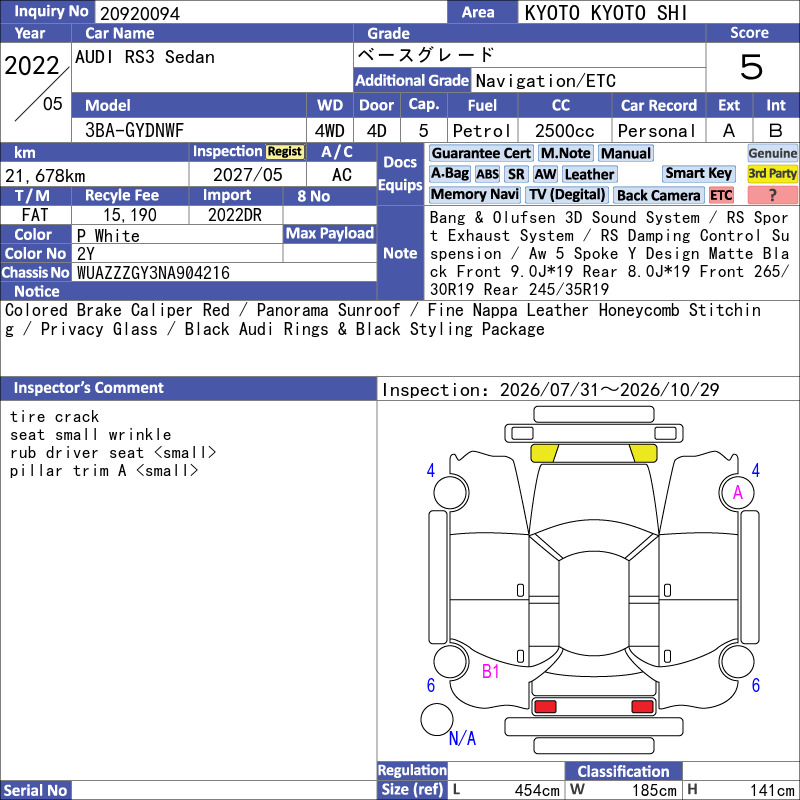Click the Genuine equipment badge

[x=772, y=153]
